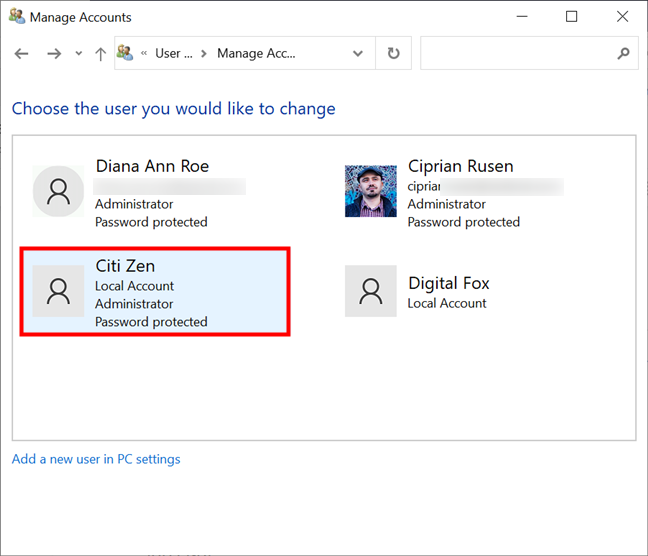Close the Manage Accounts window

point(622,17)
